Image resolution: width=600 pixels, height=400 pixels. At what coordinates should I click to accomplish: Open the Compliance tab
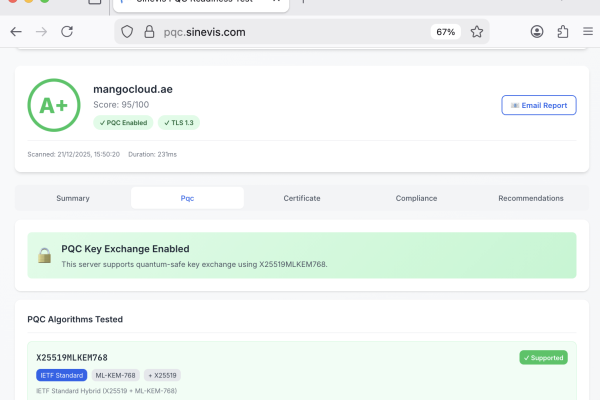(416, 198)
